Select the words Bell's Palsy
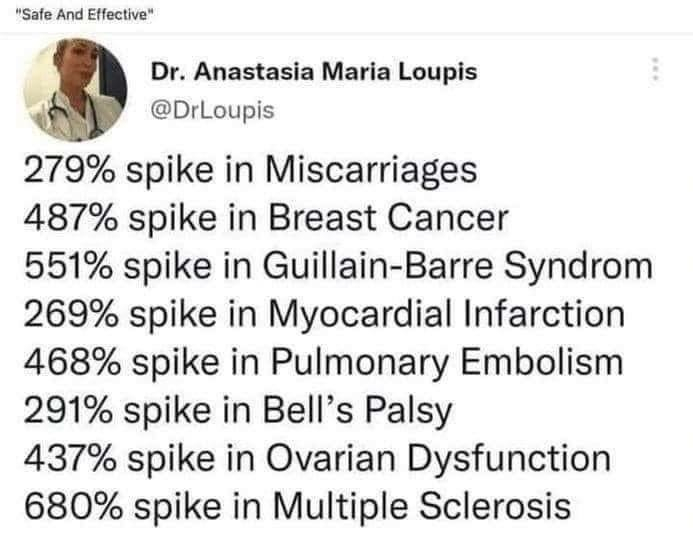Viewport: 693px width, 540px height. click(x=358, y=411)
